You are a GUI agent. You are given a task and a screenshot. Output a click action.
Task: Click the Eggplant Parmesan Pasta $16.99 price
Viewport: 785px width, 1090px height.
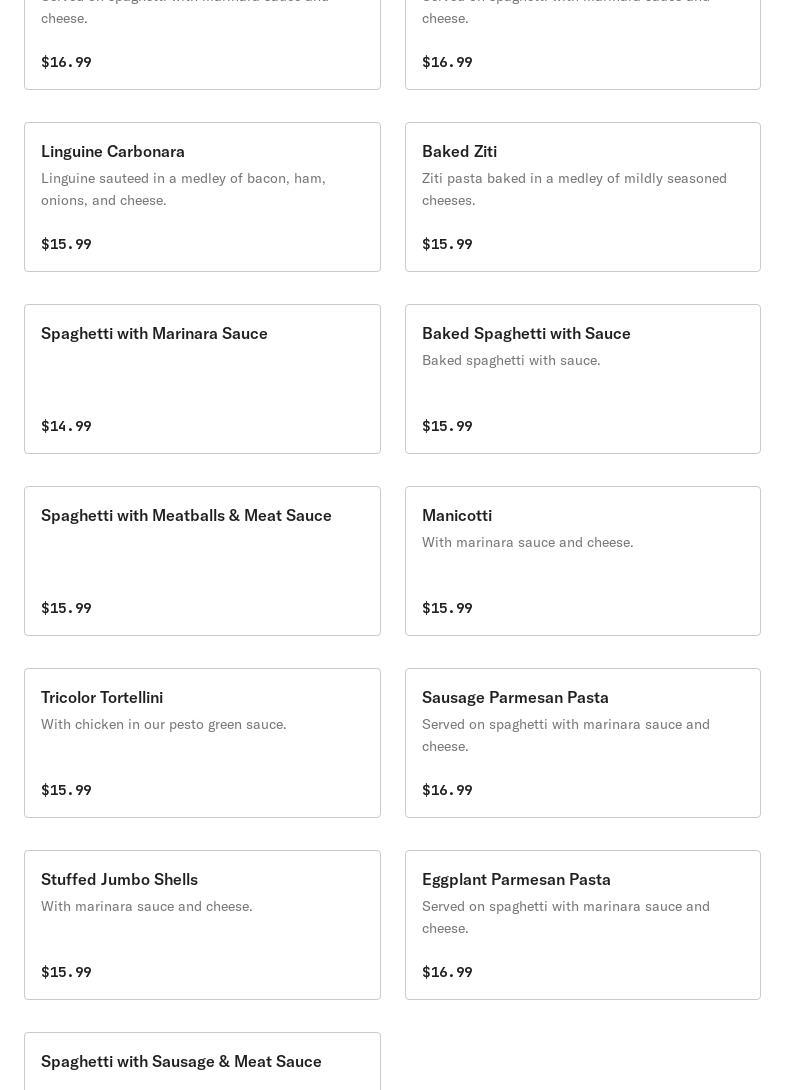click(447, 972)
